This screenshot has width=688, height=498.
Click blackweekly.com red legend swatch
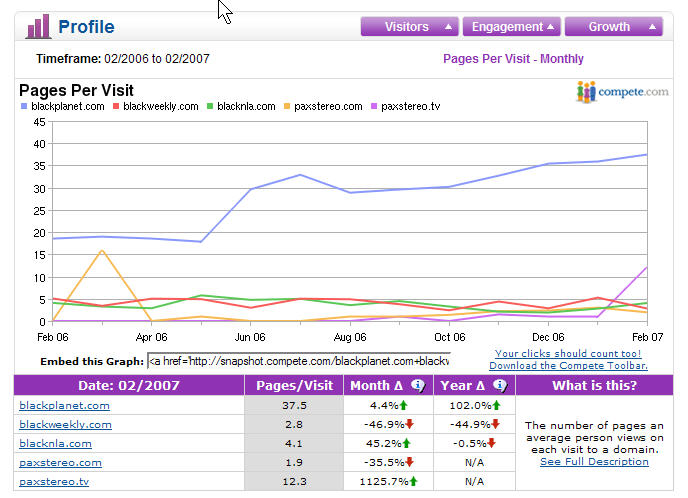pyautogui.click(x=116, y=106)
